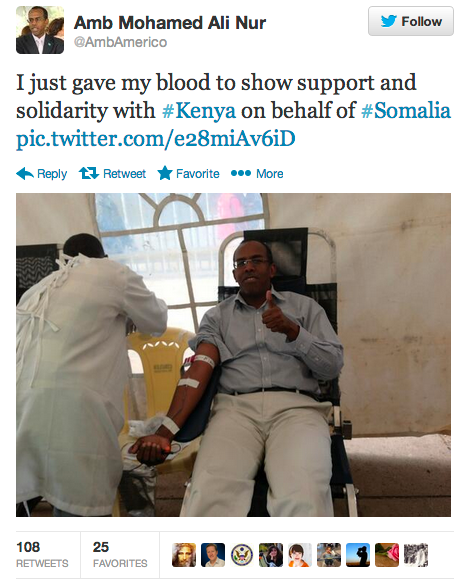Open the avatar with red-haired woman

click(300, 555)
